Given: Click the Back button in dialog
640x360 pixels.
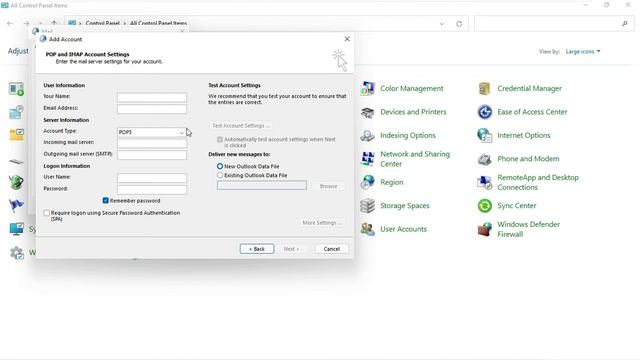Looking at the screenshot, I should coord(257,249).
